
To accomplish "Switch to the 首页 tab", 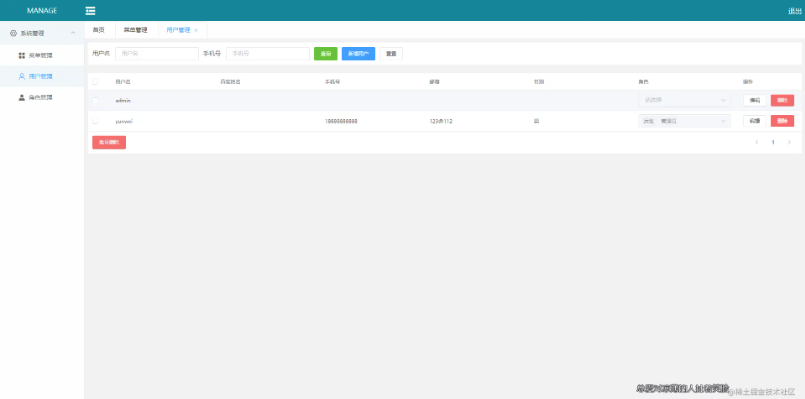I will click(99, 30).
